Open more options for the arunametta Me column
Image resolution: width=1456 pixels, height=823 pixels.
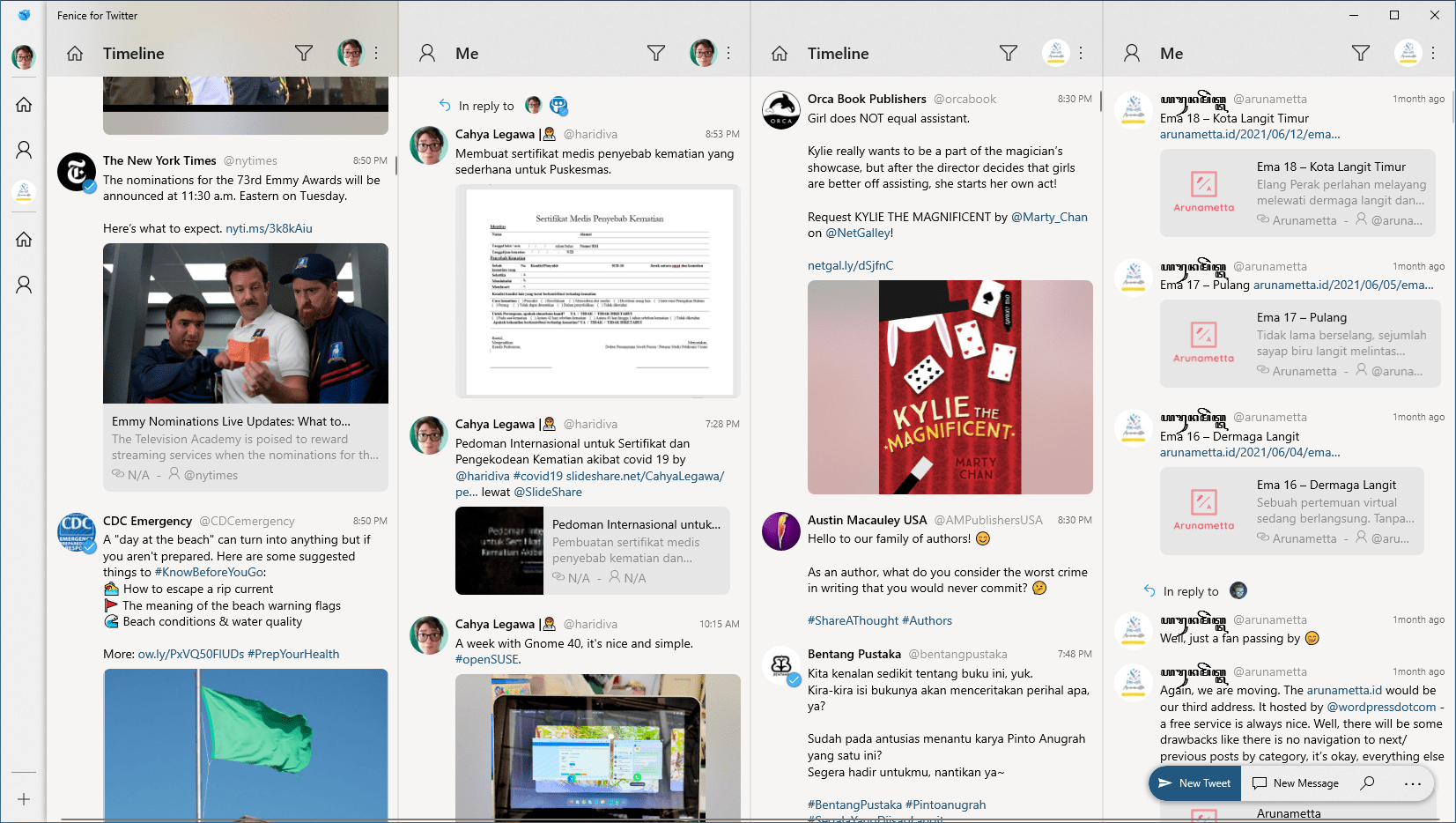tap(1433, 54)
